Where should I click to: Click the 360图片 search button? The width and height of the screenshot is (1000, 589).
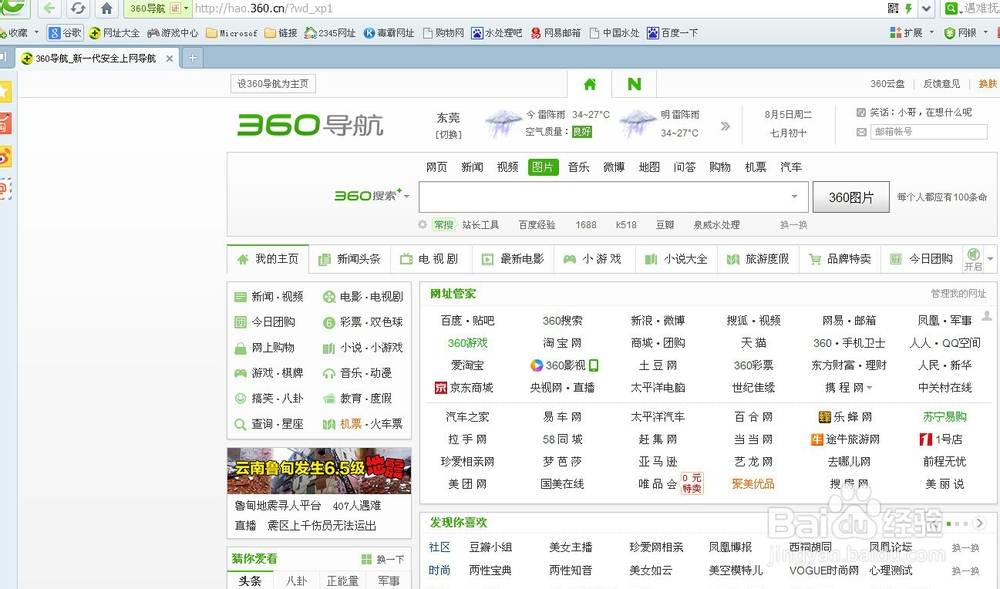851,198
